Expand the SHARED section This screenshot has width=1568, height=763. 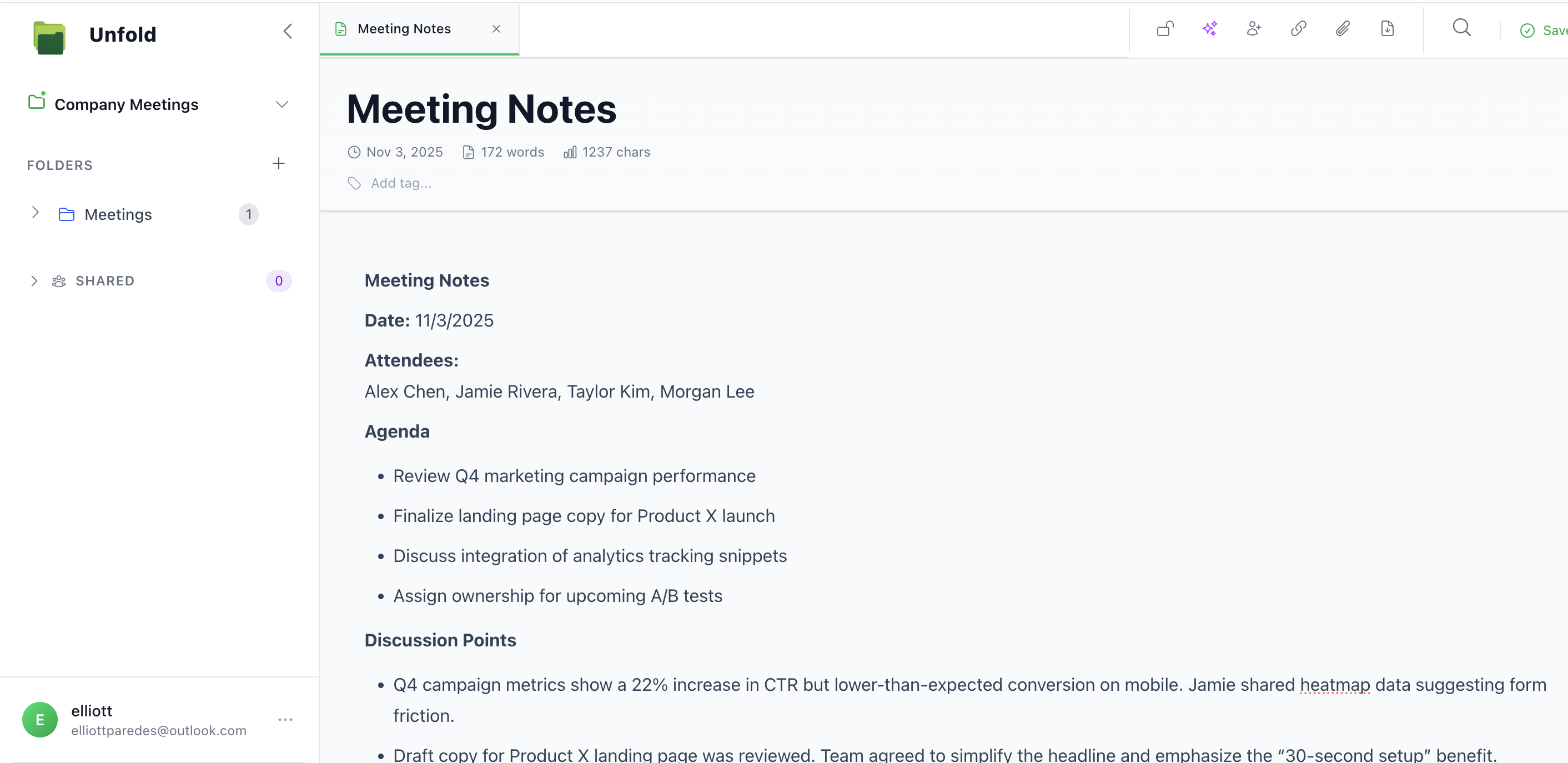coord(34,281)
